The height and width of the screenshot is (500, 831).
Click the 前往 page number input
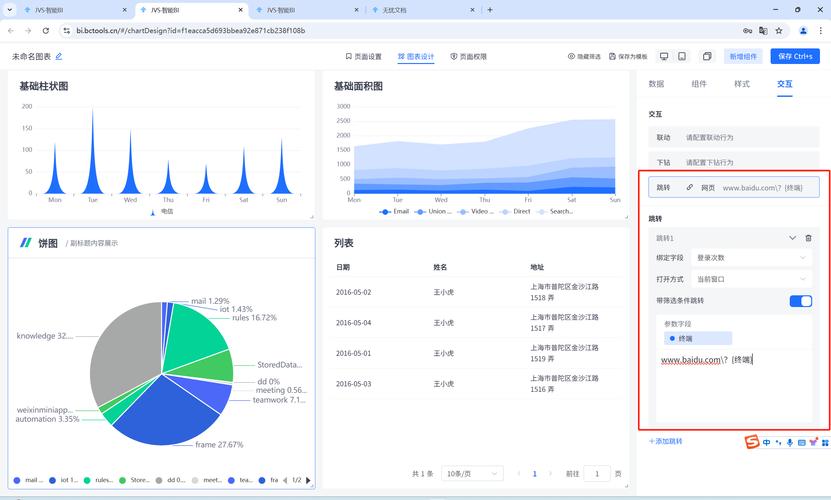pos(597,473)
